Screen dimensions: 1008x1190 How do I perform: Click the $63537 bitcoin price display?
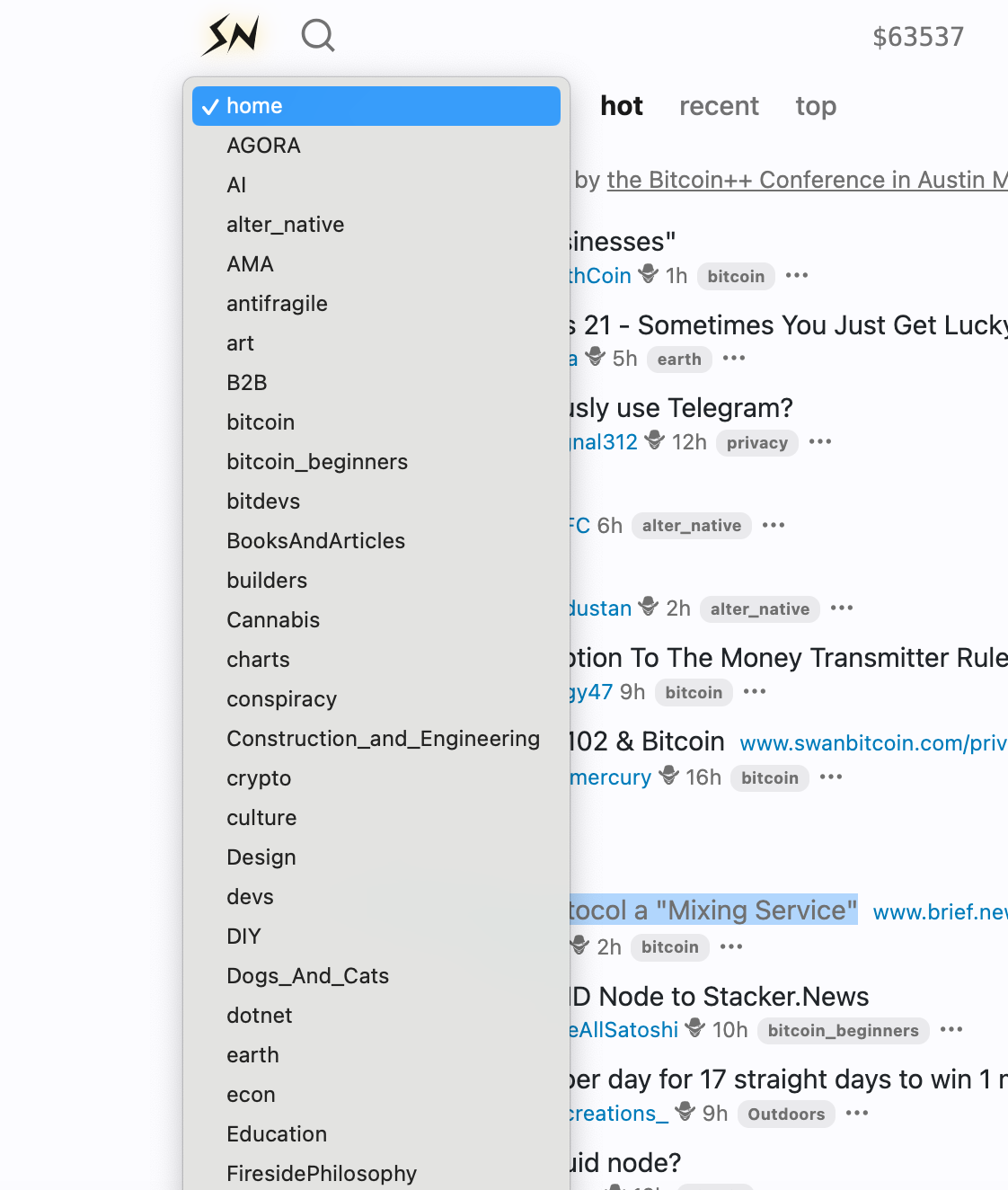[x=917, y=37]
